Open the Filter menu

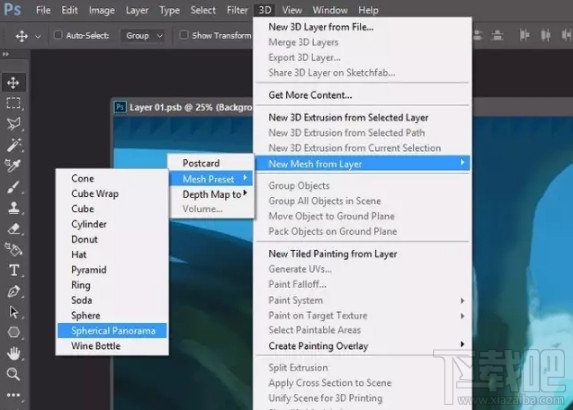(x=237, y=10)
